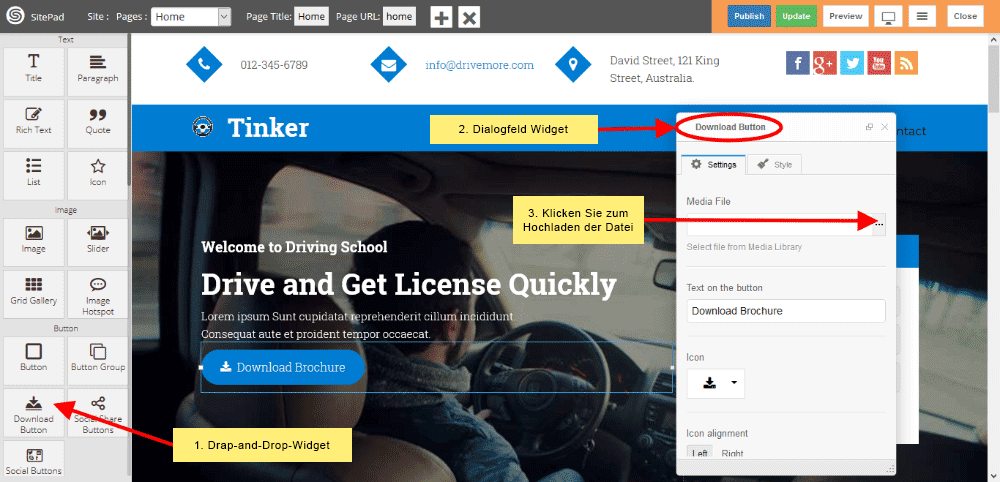Switch device view with monitor icon
This screenshot has width=1000, height=482.
886,17
